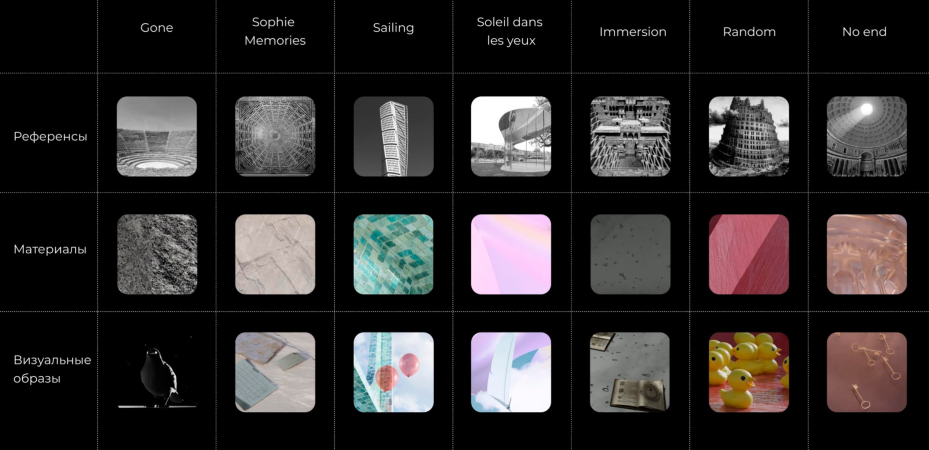The height and width of the screenshot is (450, 929).
Task: Click the open book visual image
Action: pos(630,372)
